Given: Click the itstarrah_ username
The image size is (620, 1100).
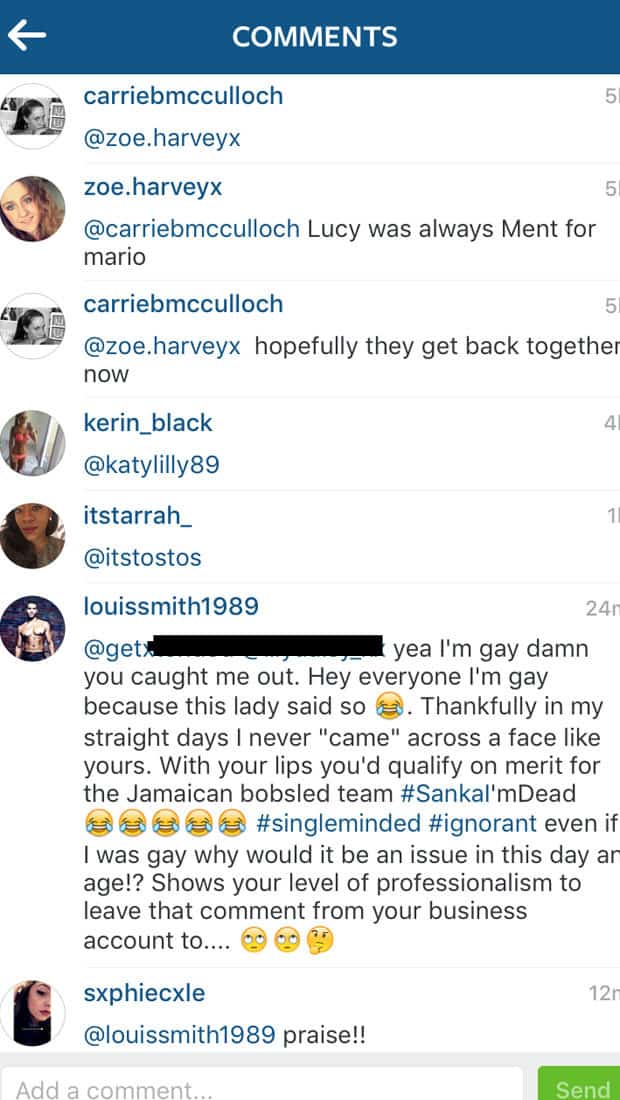Looking at the screenshot, I should (x=137, y=516).
